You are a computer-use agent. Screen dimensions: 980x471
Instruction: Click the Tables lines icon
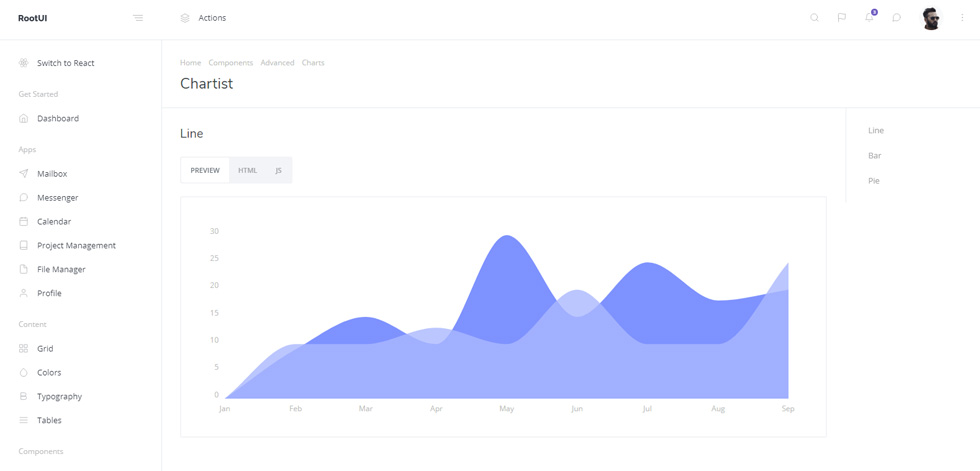point(24,420)
